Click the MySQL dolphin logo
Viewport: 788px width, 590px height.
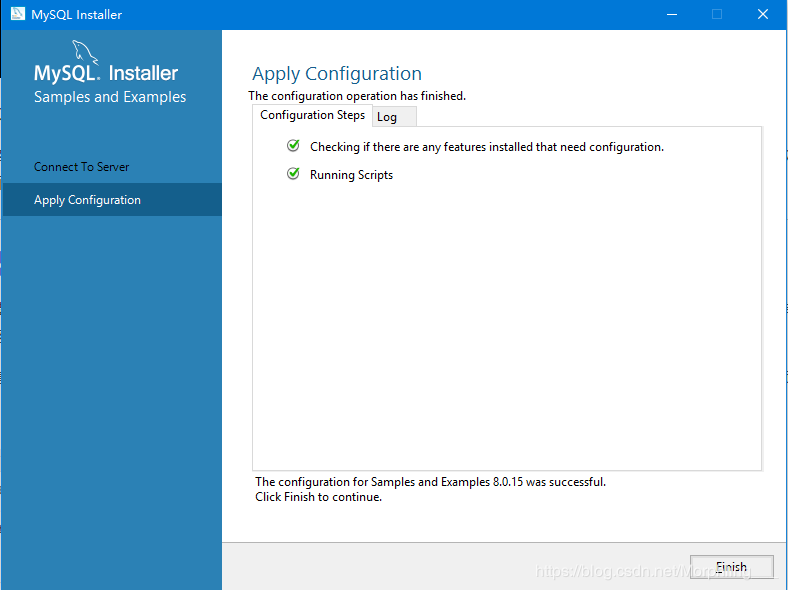point(85,52)
